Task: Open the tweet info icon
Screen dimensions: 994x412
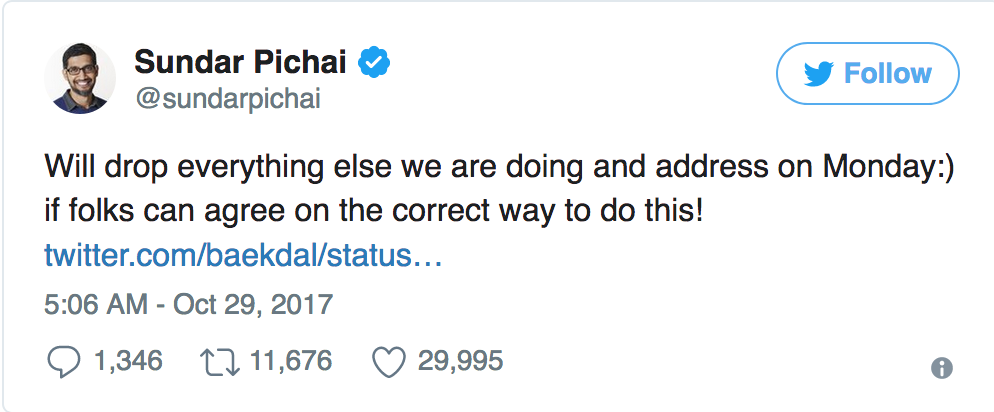Action: click(x=941, y=367)
